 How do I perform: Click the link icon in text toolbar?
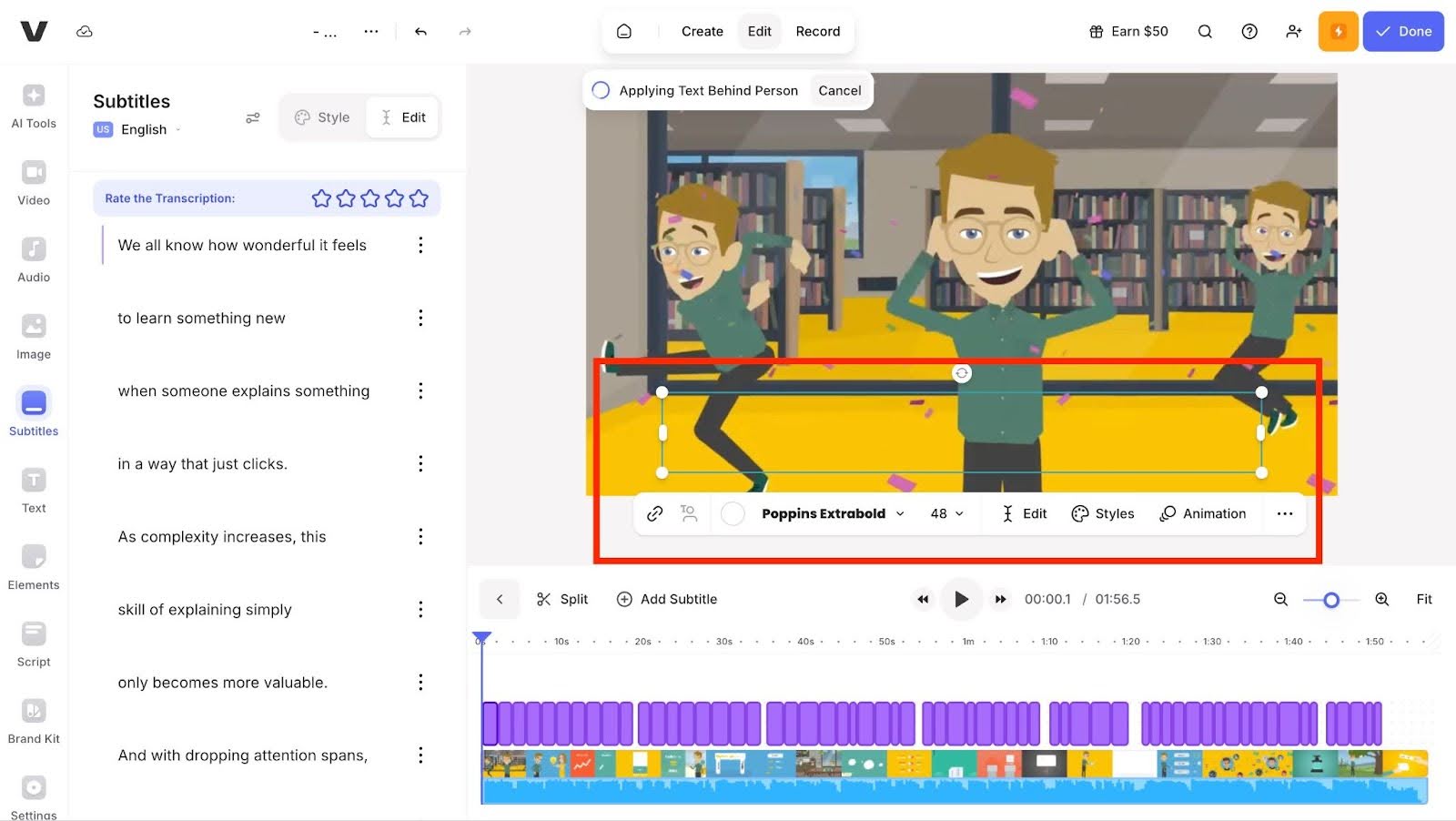pos(654,514)
